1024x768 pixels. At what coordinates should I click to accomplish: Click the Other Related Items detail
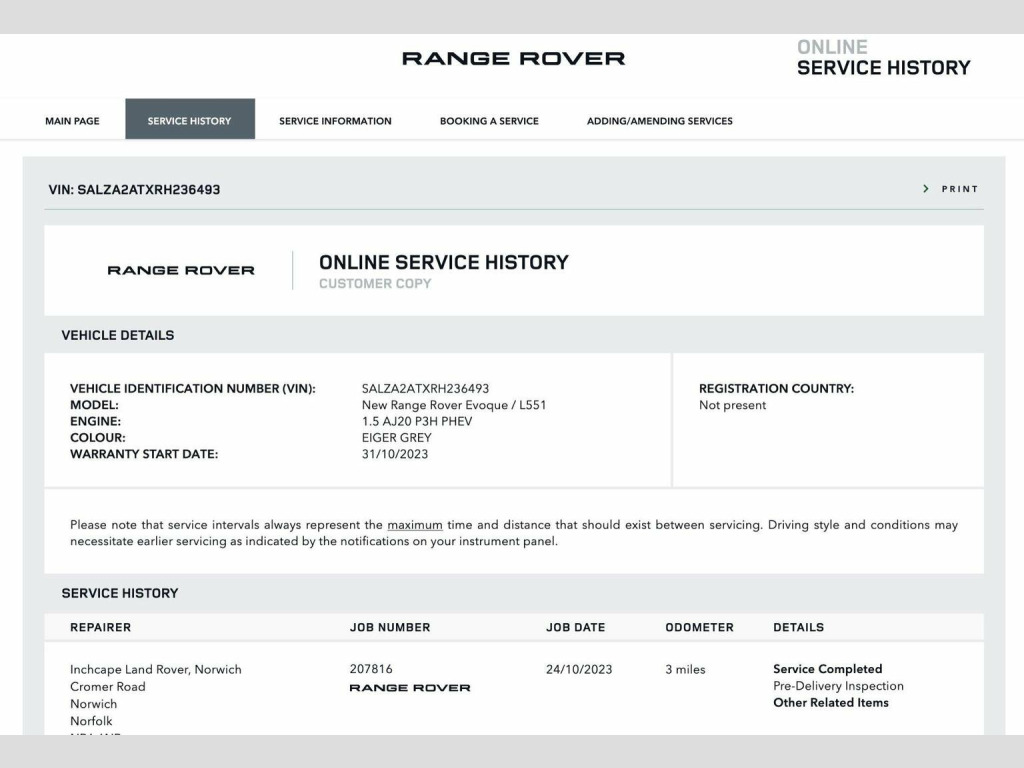pos(830,703)
